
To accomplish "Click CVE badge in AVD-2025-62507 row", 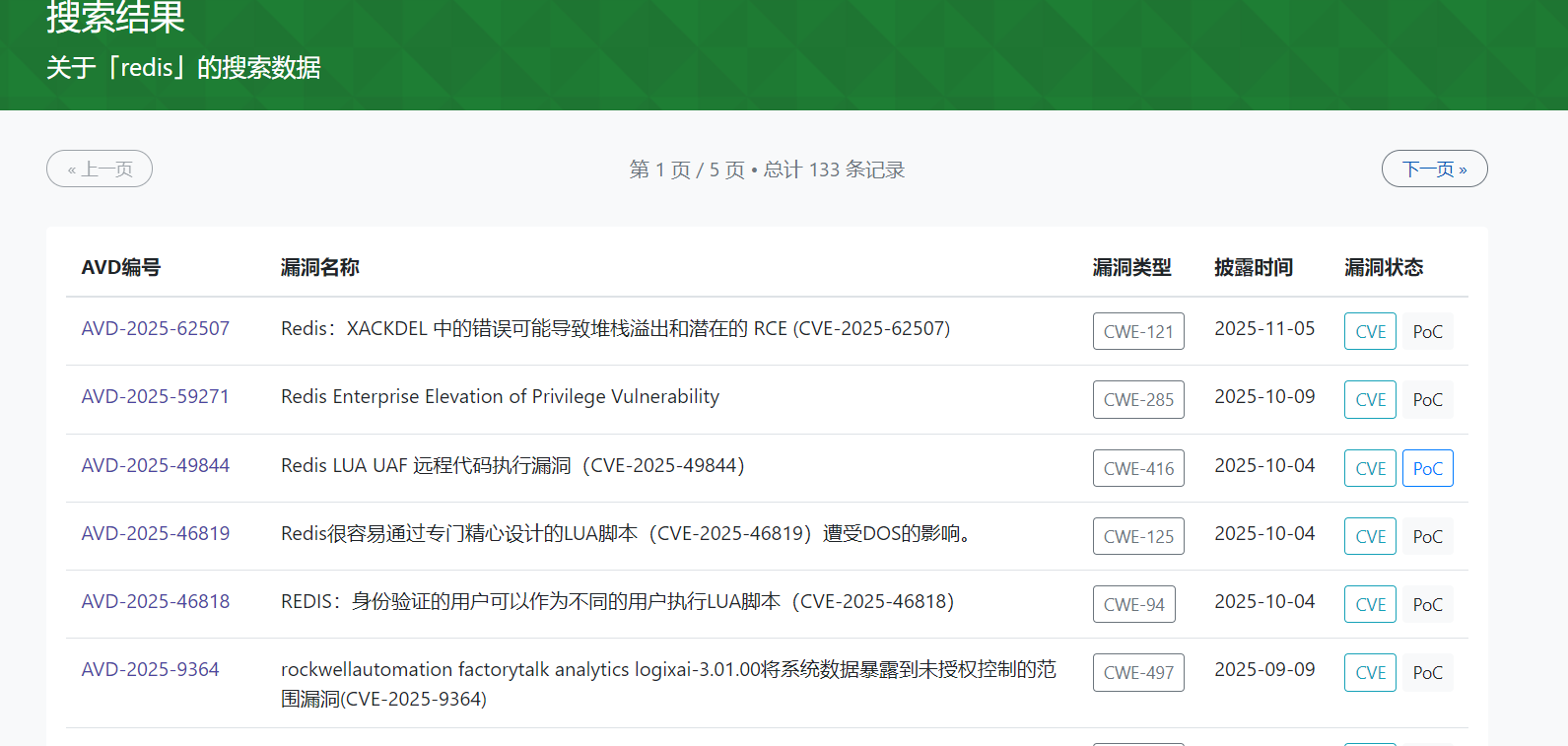I will 1370,331.
